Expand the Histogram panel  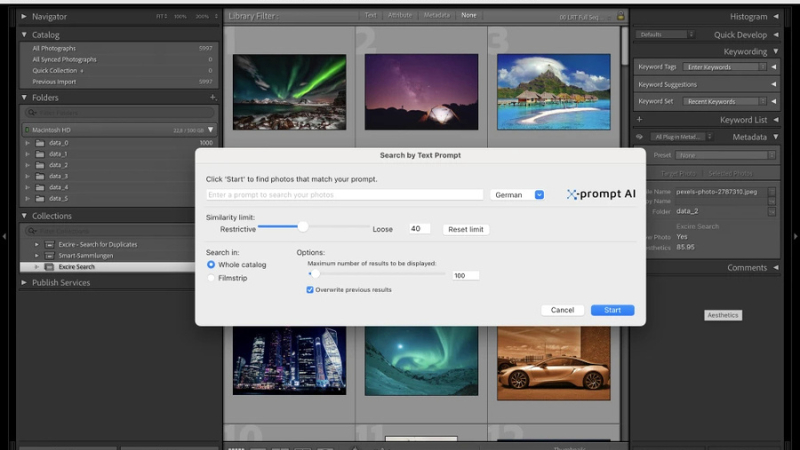(776, 16)
